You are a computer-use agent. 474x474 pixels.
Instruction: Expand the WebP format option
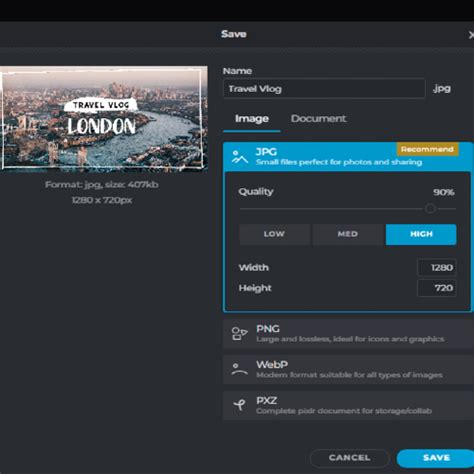click(x=348, y=370)
